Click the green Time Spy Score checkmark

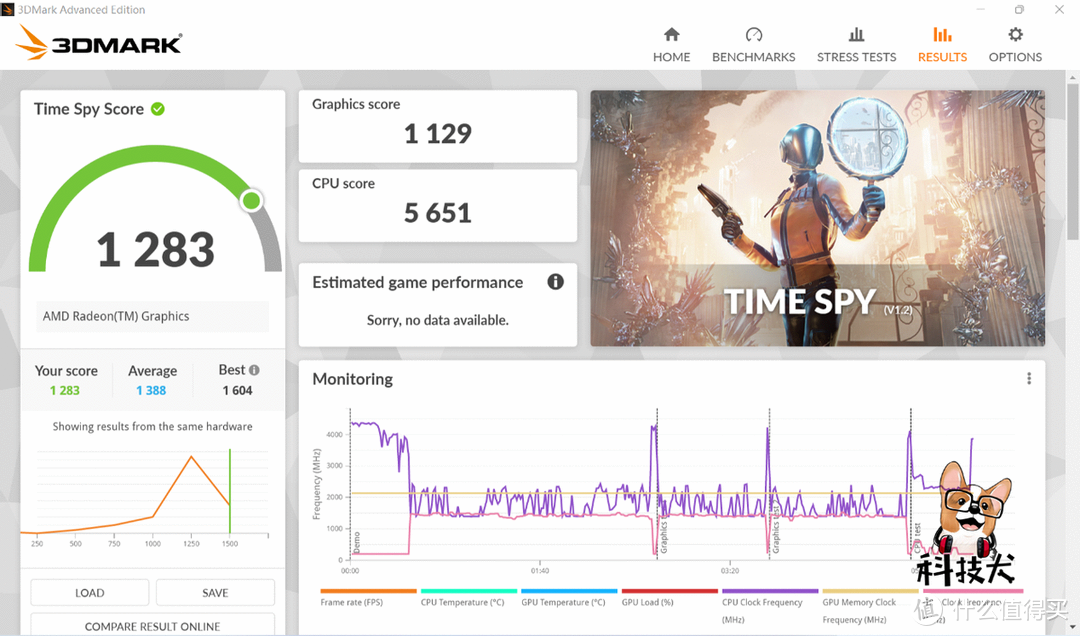pyautogui.click(x=158, y=109)
